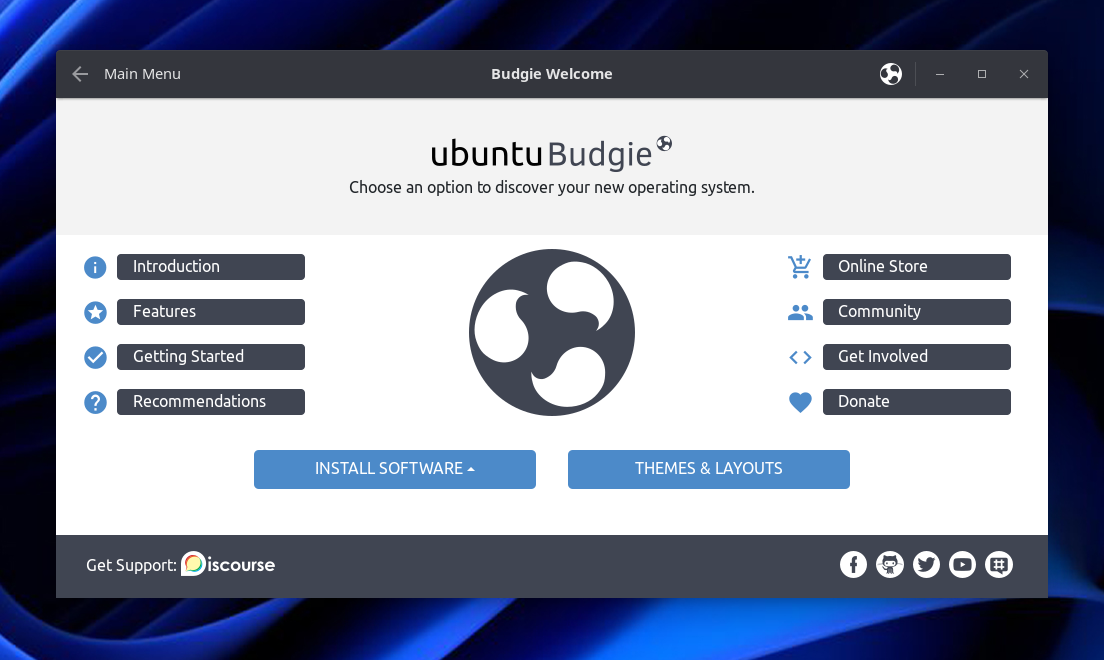This screenshot has height=660, width=1104.
Task: Go to the Online Store
Action: click(916, 267)
